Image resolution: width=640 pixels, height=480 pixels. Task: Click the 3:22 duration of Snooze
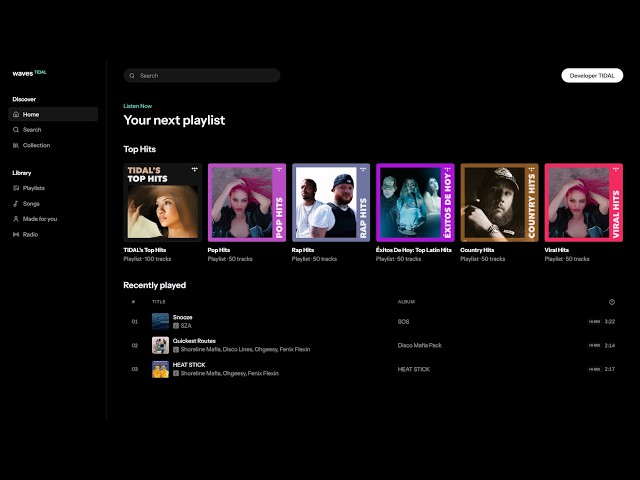click(x=609, y=322)
